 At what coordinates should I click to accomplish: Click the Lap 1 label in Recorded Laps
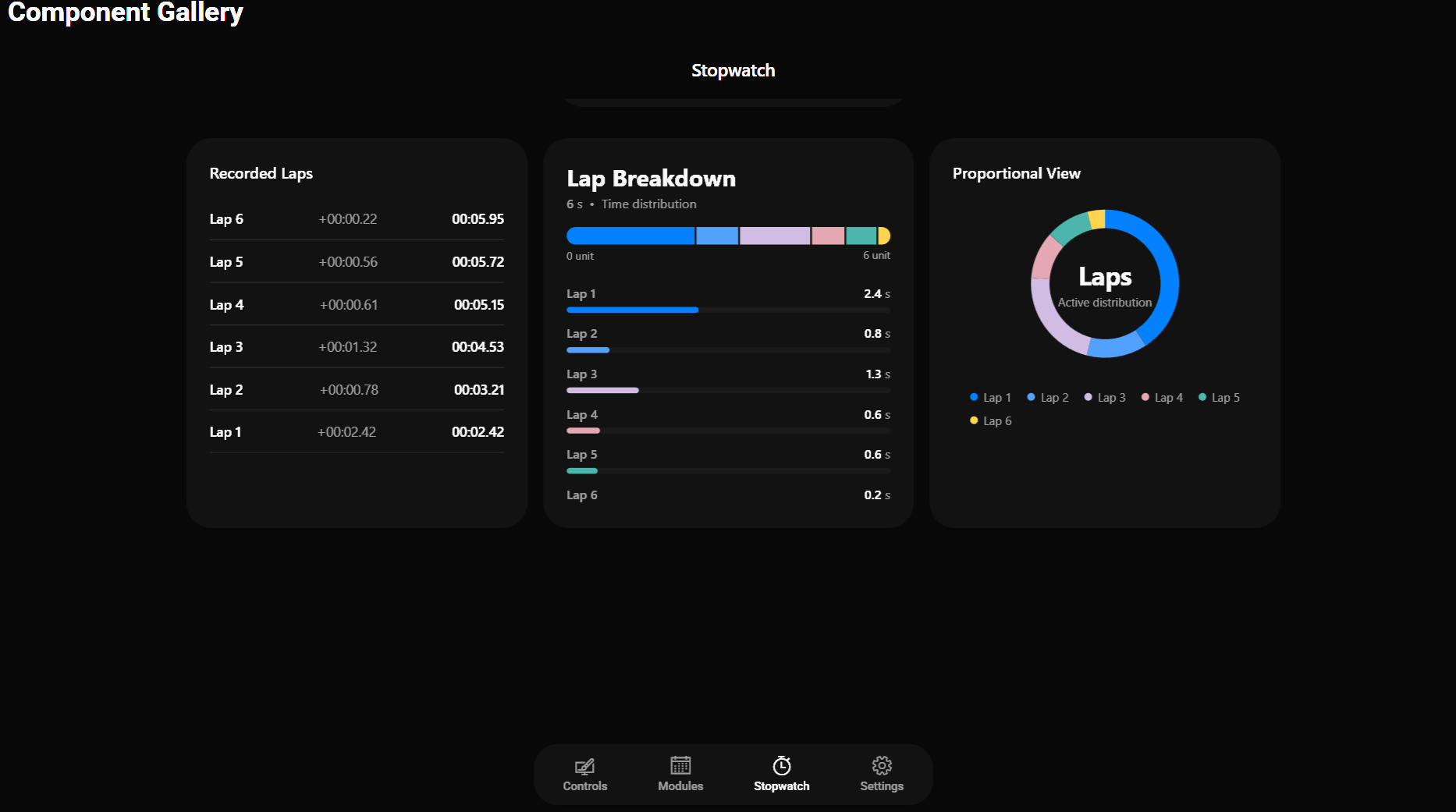pyautogui.click(x=226, y=432)
